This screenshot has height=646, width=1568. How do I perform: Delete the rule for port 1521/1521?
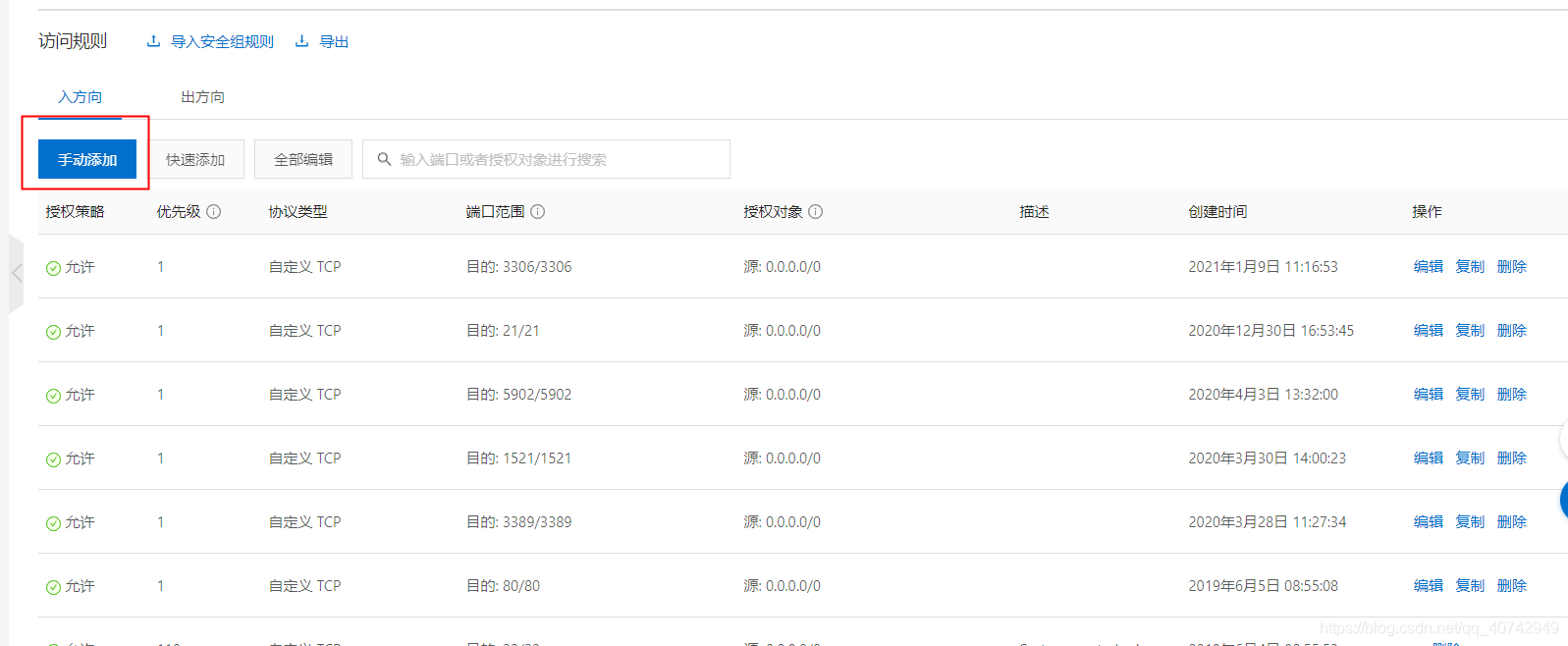1512,458
